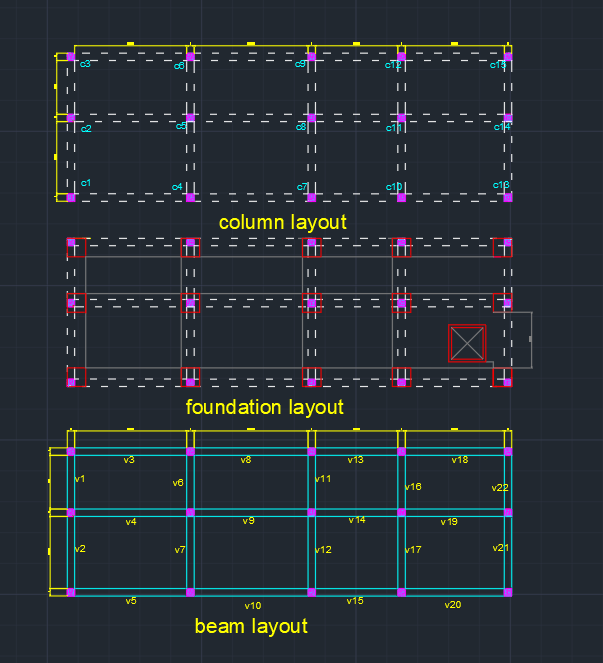
Task: Click the v10 beam label
Action: pos(253,605)
